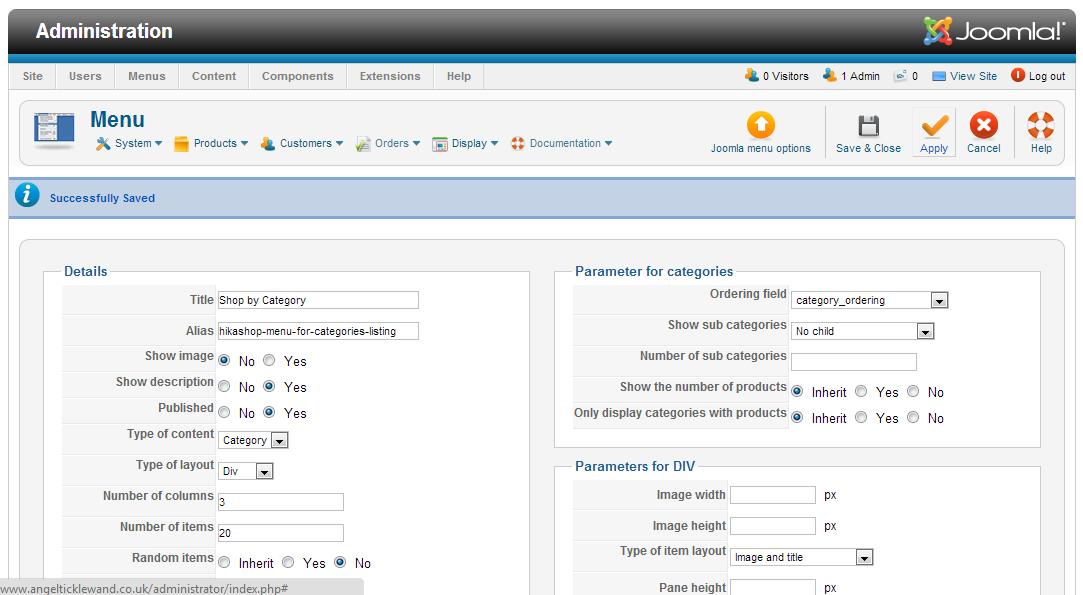Click the red Log out icon
This screenshot has height=595, width=1083.
click(x=1018, y=75)
